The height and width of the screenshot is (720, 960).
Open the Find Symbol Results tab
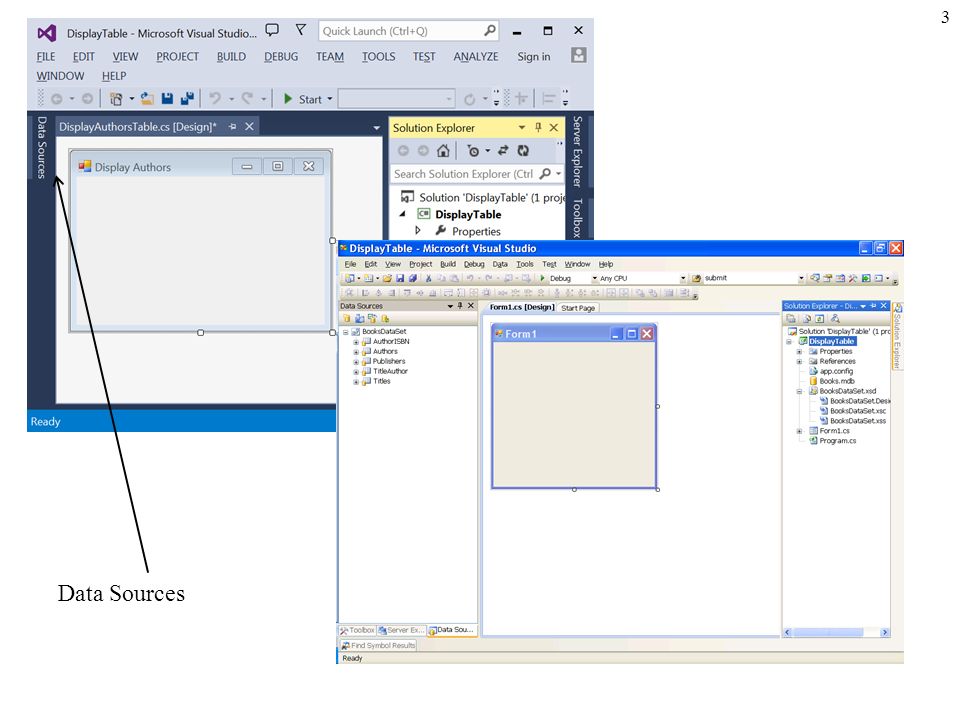[x=378, y=645]
